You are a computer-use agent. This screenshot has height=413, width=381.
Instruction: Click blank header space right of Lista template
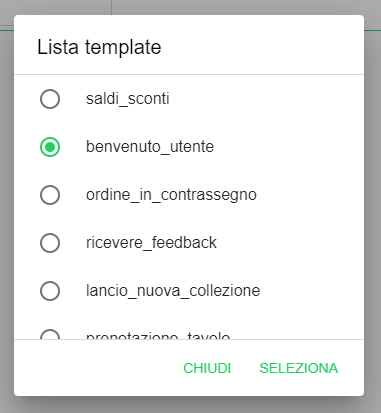(x=262, y=47)
